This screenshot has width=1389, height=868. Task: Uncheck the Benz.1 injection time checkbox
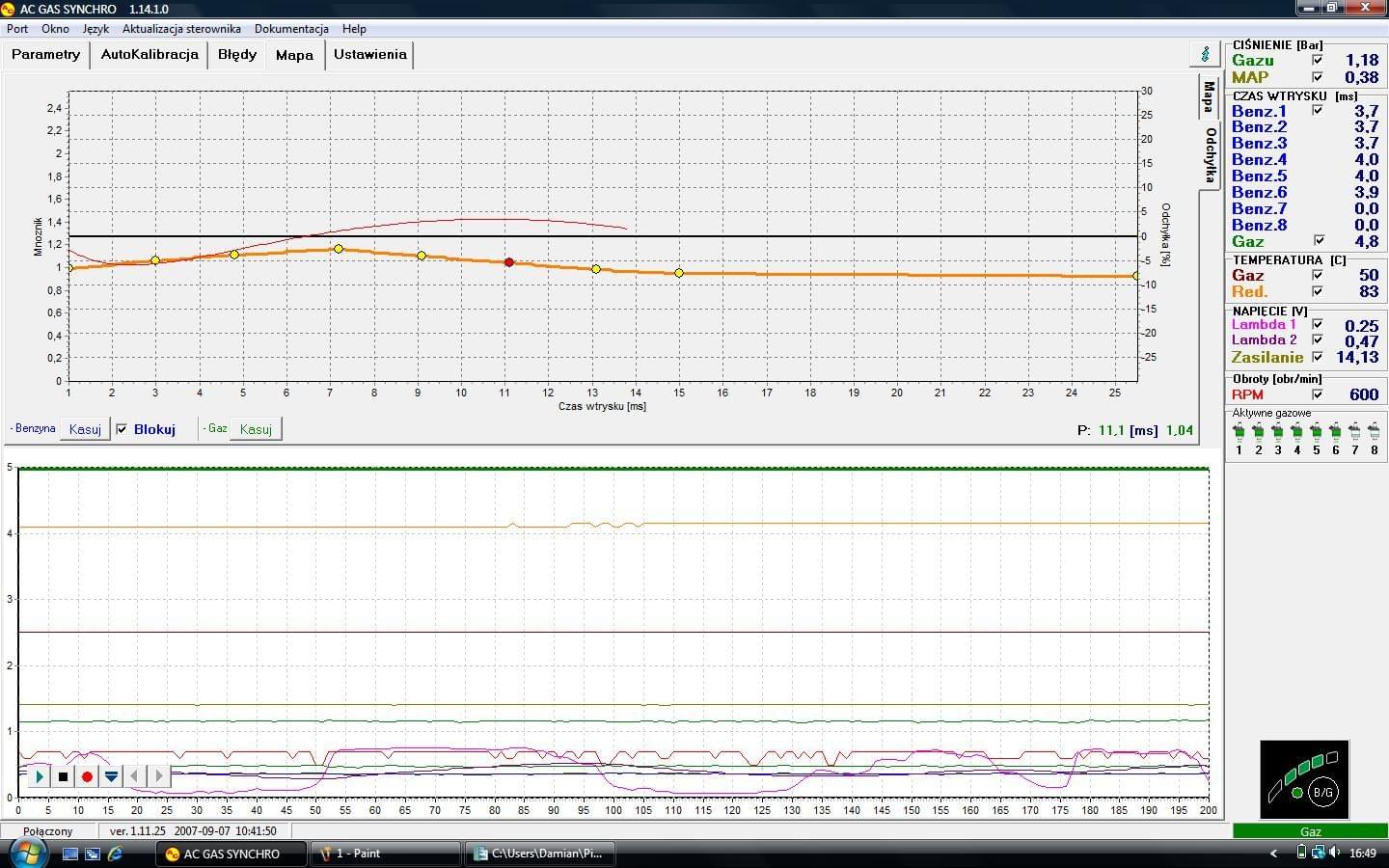point(1318,110)
